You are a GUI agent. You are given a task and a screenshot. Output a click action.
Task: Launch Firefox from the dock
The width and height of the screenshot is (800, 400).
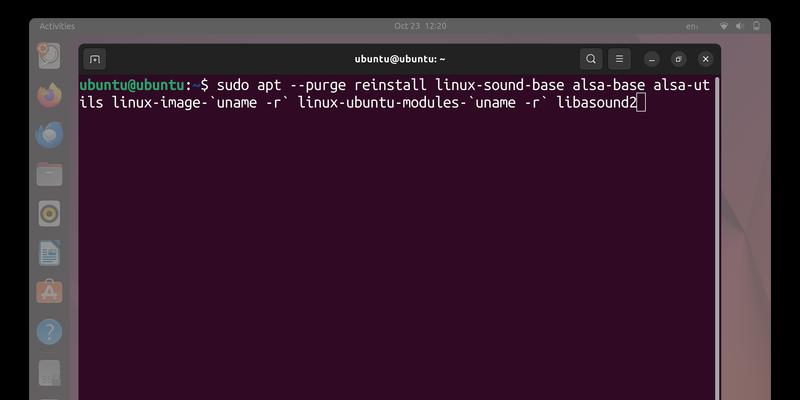(49, 95)
